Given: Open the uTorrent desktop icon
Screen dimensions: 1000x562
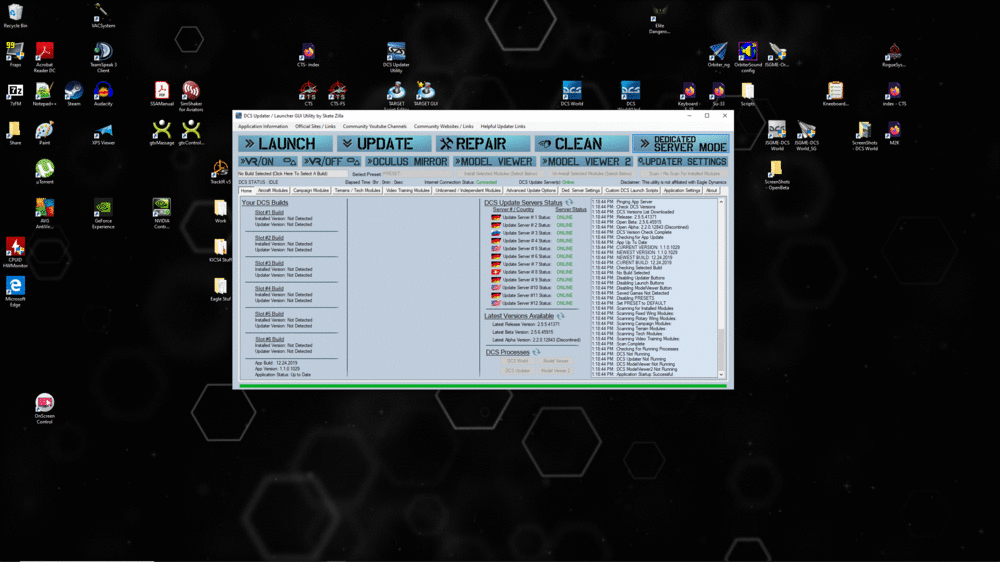Looking at the screenshot, I should click(44, 172).
